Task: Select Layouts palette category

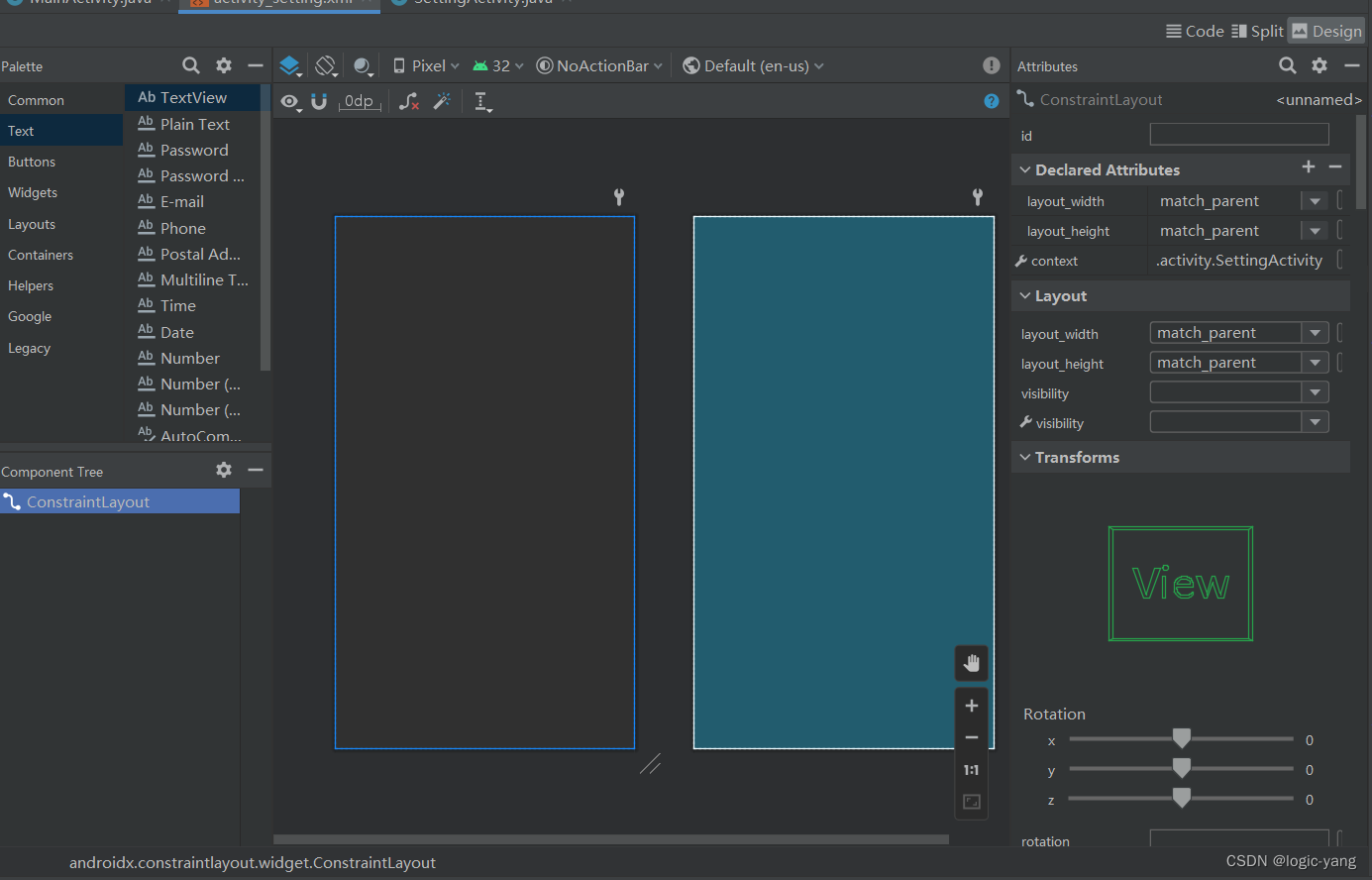Action: point(61,224)
